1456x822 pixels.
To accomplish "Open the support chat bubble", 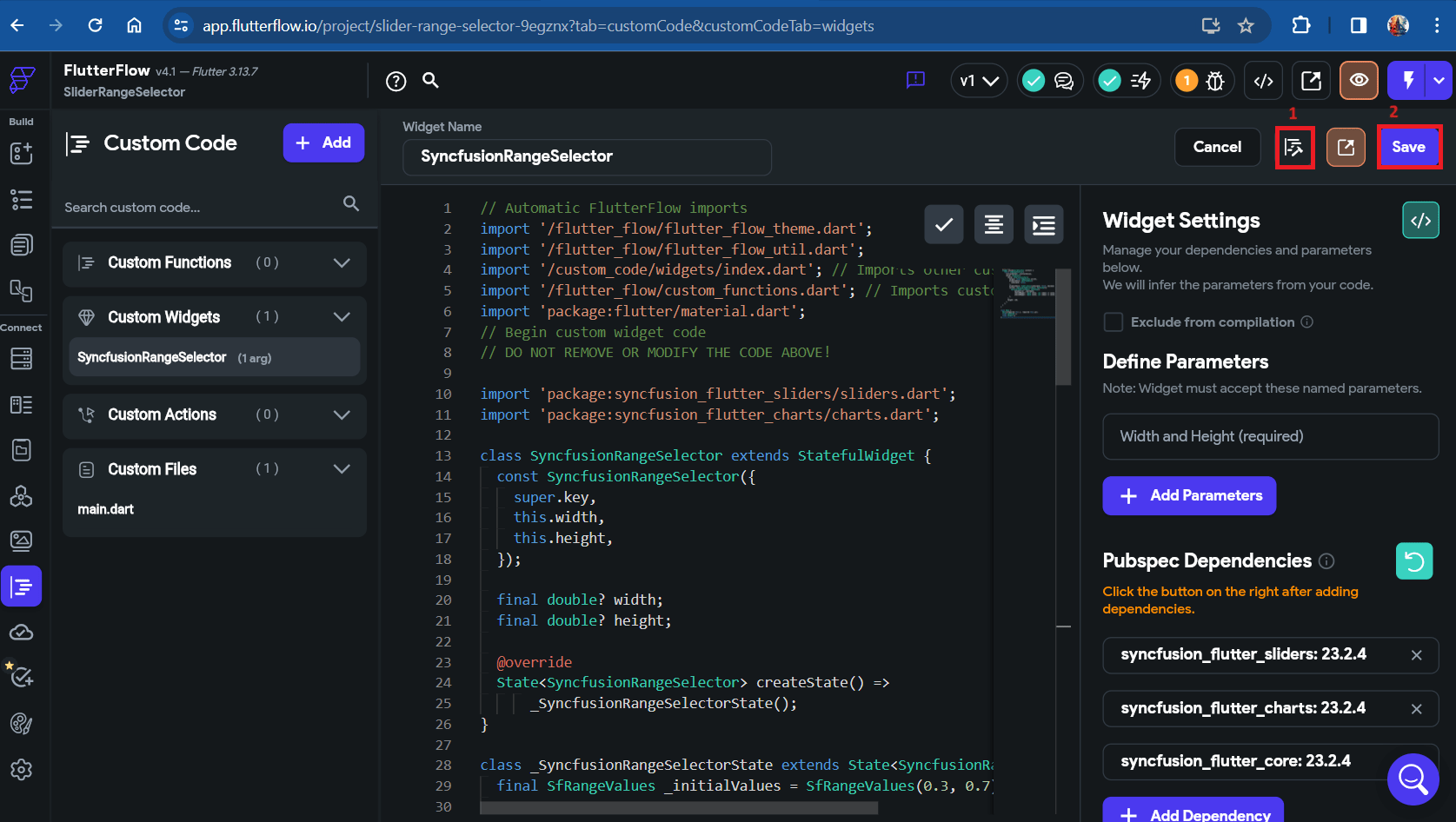I will (1413, 779).
